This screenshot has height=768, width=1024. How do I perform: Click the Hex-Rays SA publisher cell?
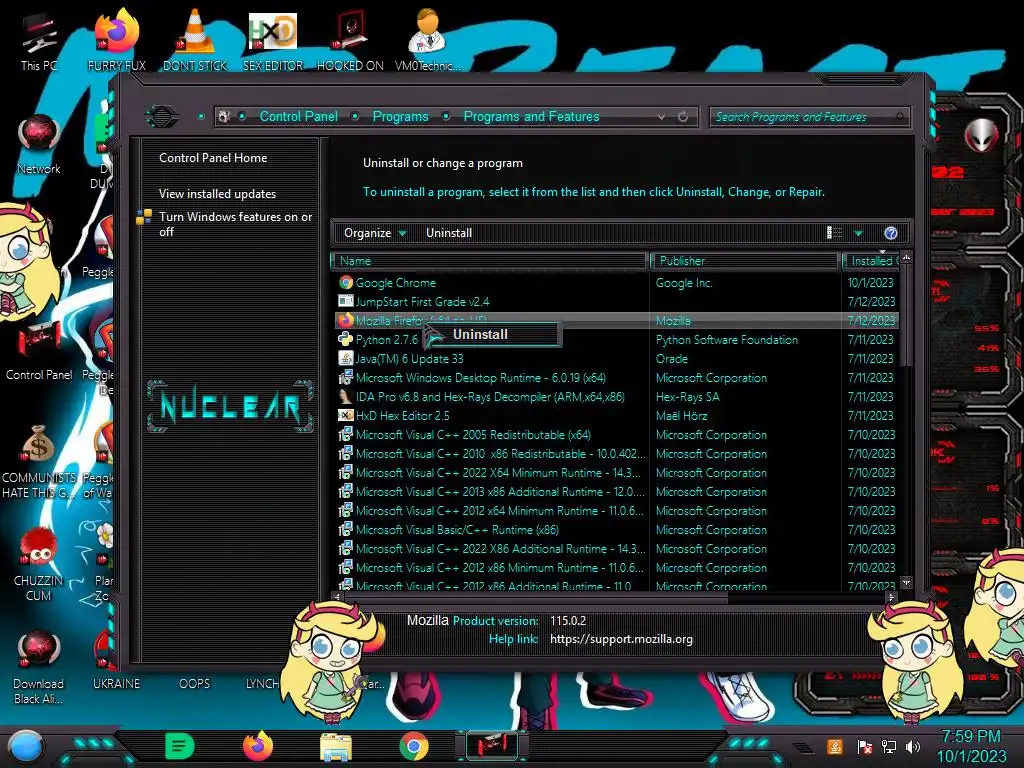(687, 396)
